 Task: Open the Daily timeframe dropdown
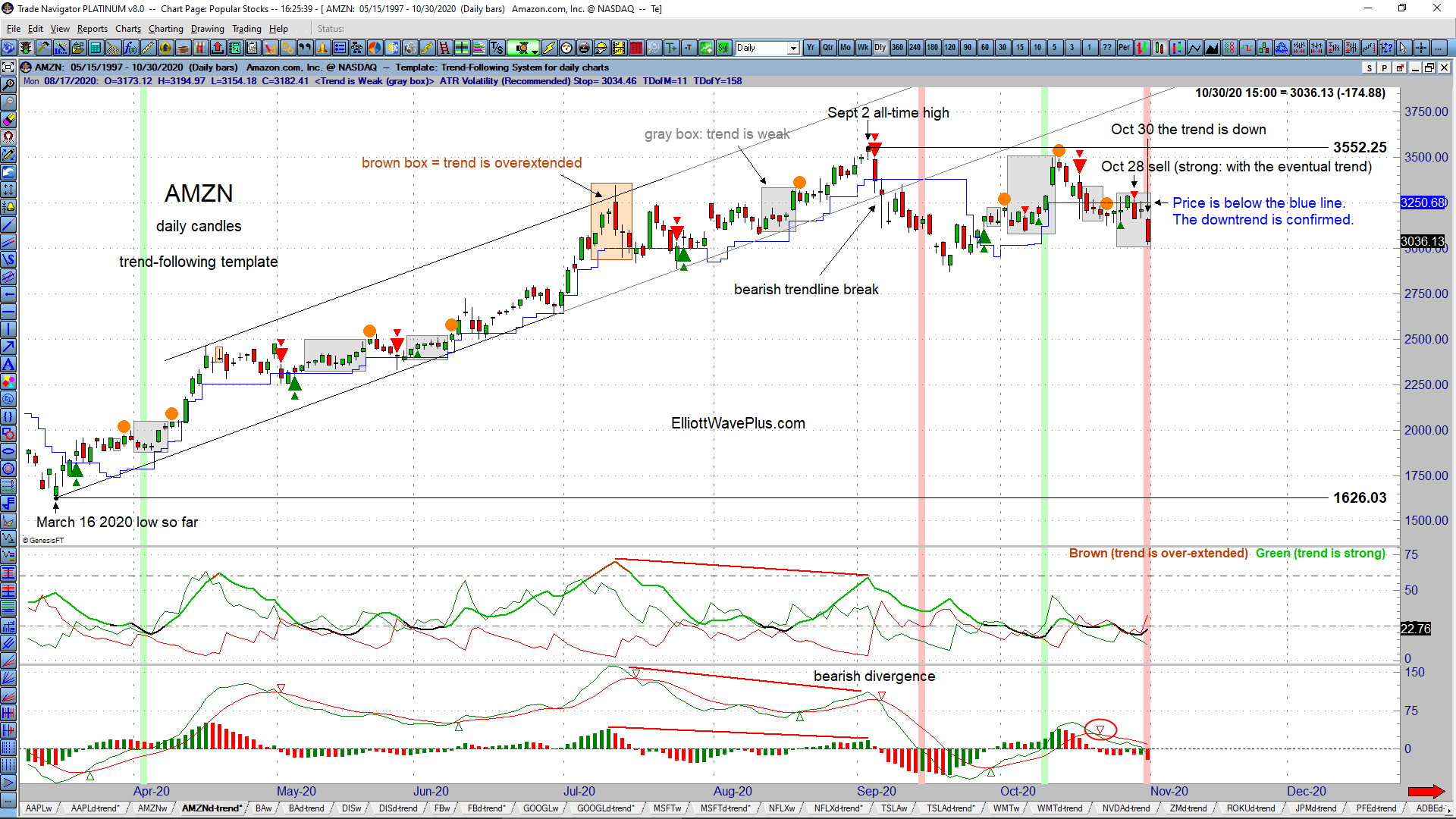point(791,48)
